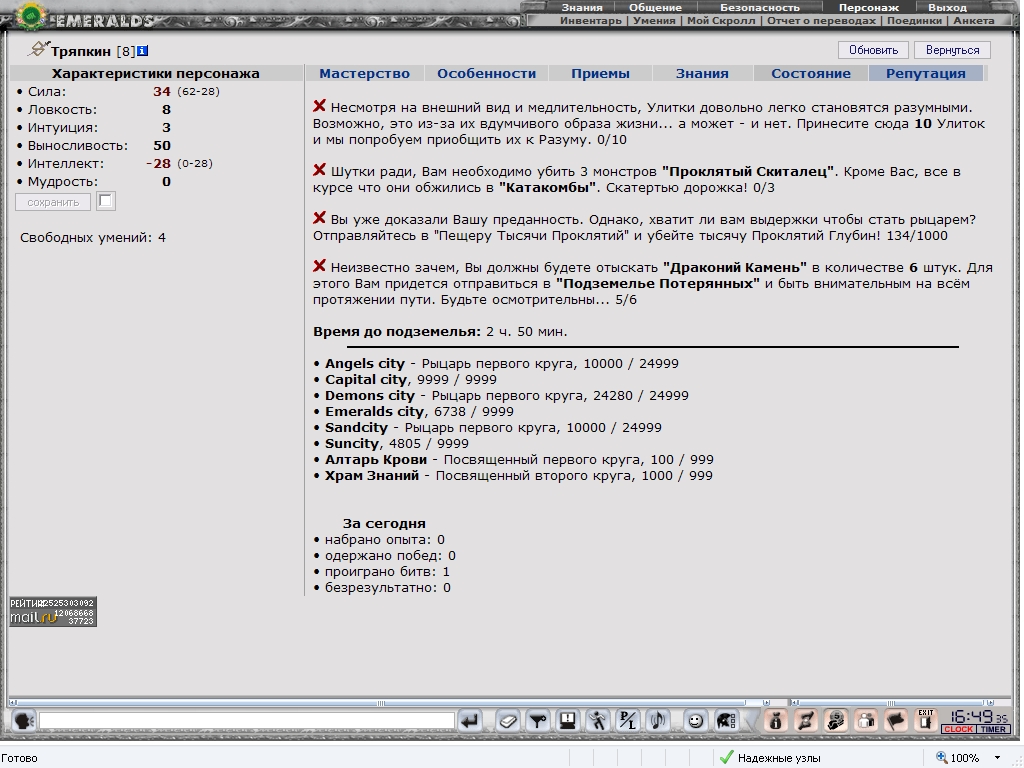This screenshot has height=768, width=1024.
Task: Click into the chat text input field
Action: click(246, 721)
